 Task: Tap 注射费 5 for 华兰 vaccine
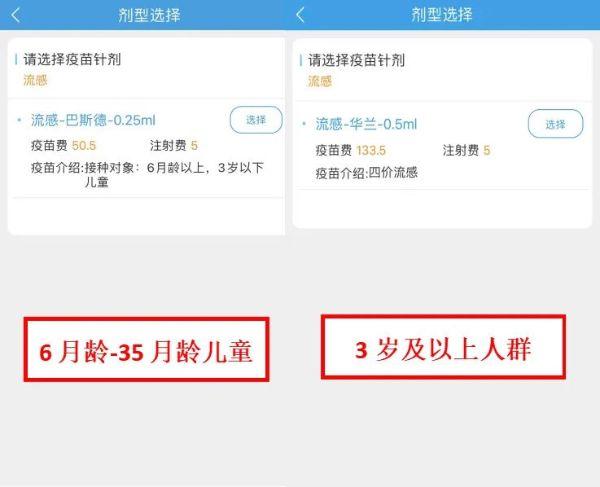click(466, 150)
